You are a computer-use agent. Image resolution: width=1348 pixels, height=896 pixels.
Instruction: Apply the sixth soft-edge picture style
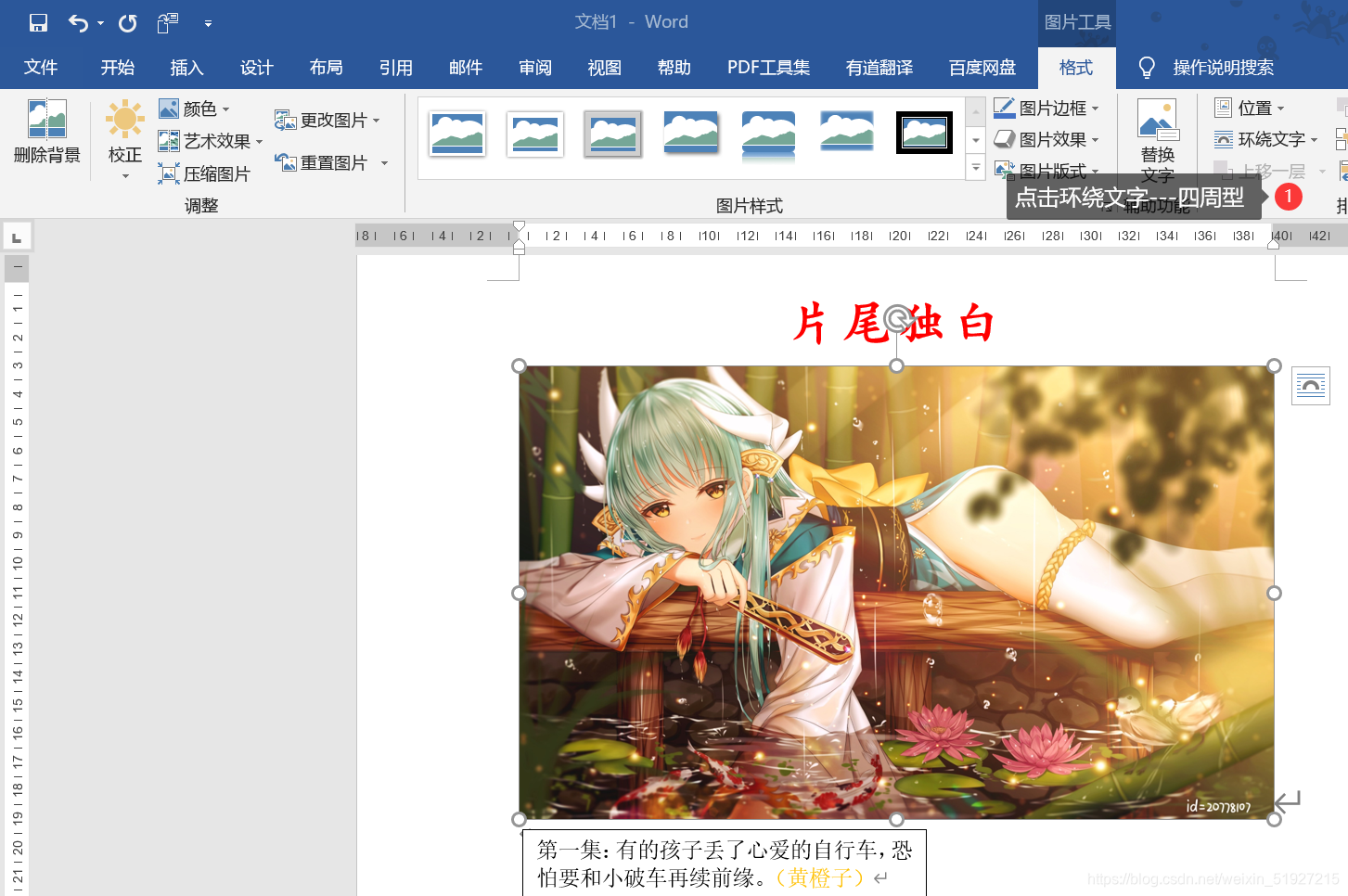click(x=847, y=132)
